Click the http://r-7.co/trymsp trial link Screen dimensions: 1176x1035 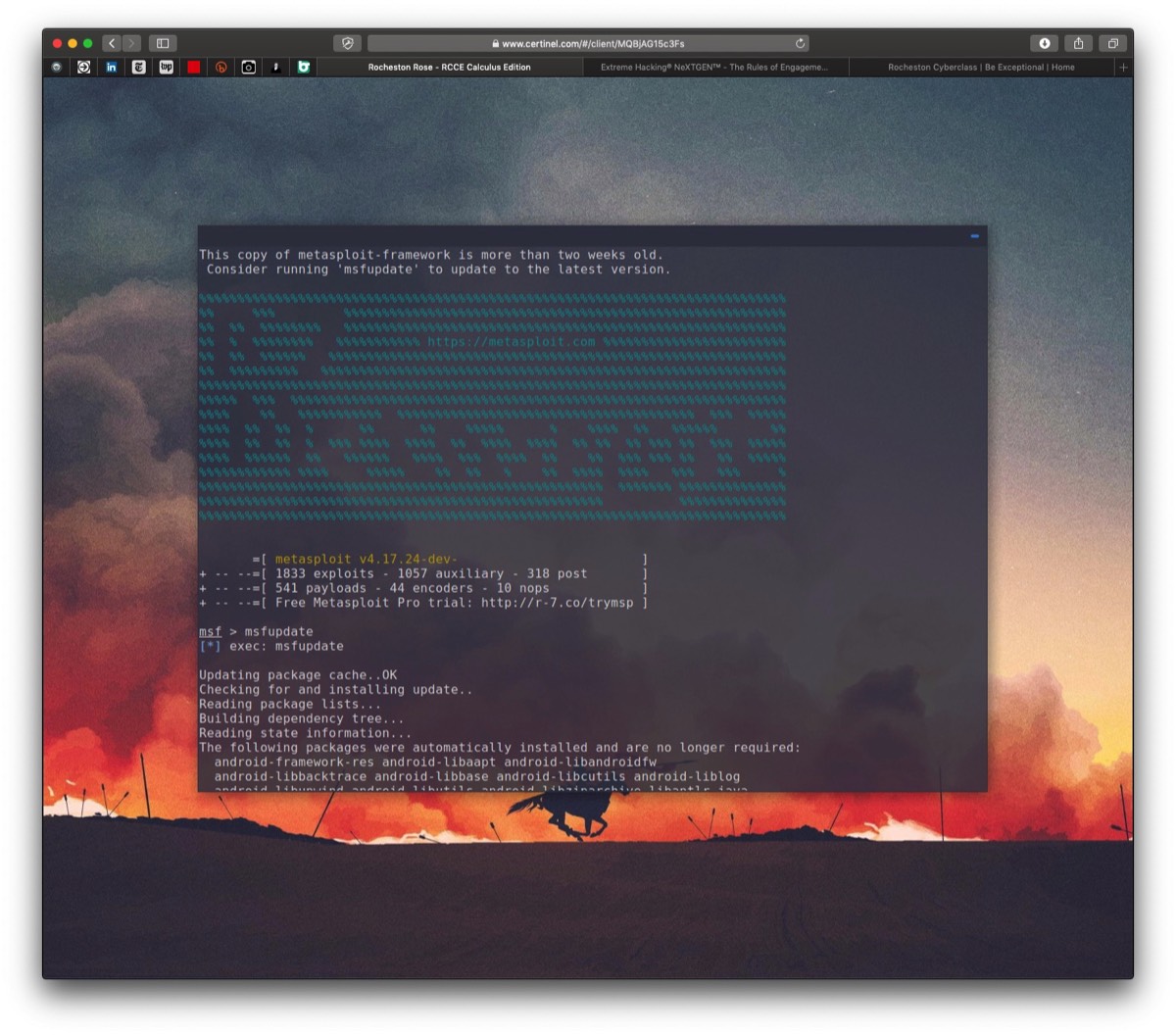click(x=558, y=603)
